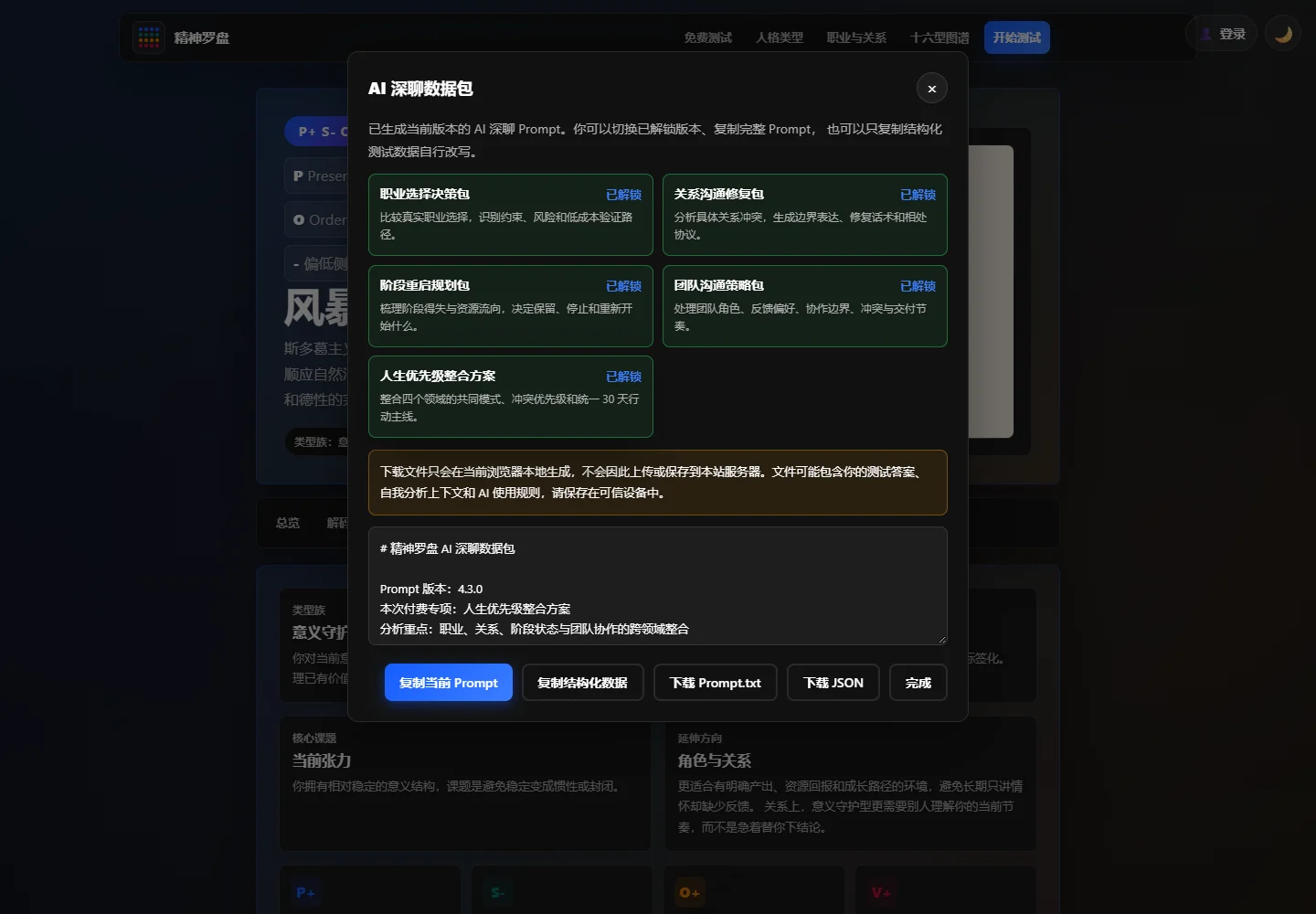
Task: Select the 职业选择决策包 card
Action: pos(511,215)
